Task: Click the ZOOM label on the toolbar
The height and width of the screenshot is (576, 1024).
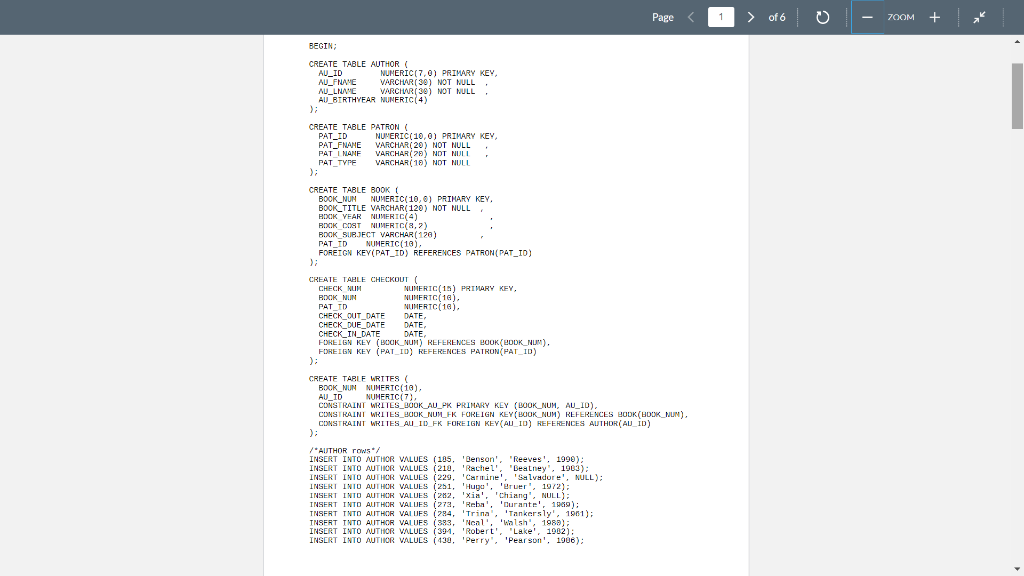Action: (x=899, y=17)
